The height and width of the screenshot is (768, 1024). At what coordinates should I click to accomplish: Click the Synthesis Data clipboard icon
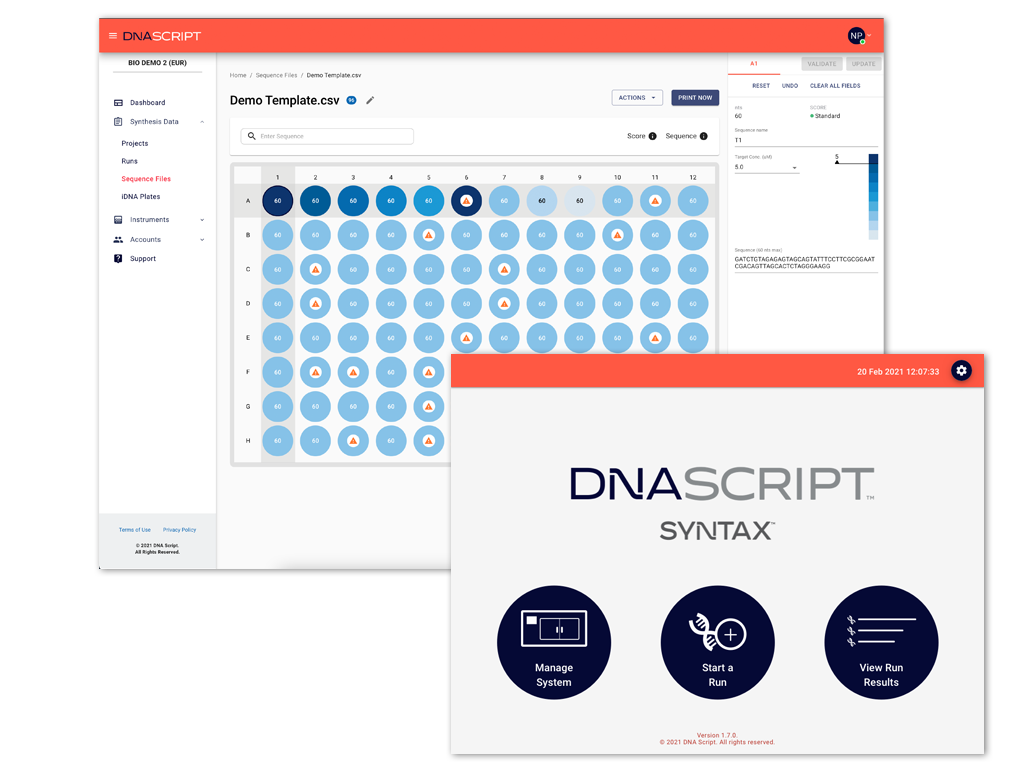[x=118, y=121]
